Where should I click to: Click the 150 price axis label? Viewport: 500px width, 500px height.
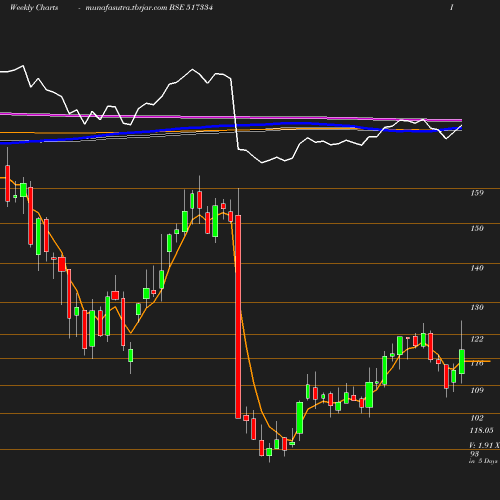coord(477,228)
